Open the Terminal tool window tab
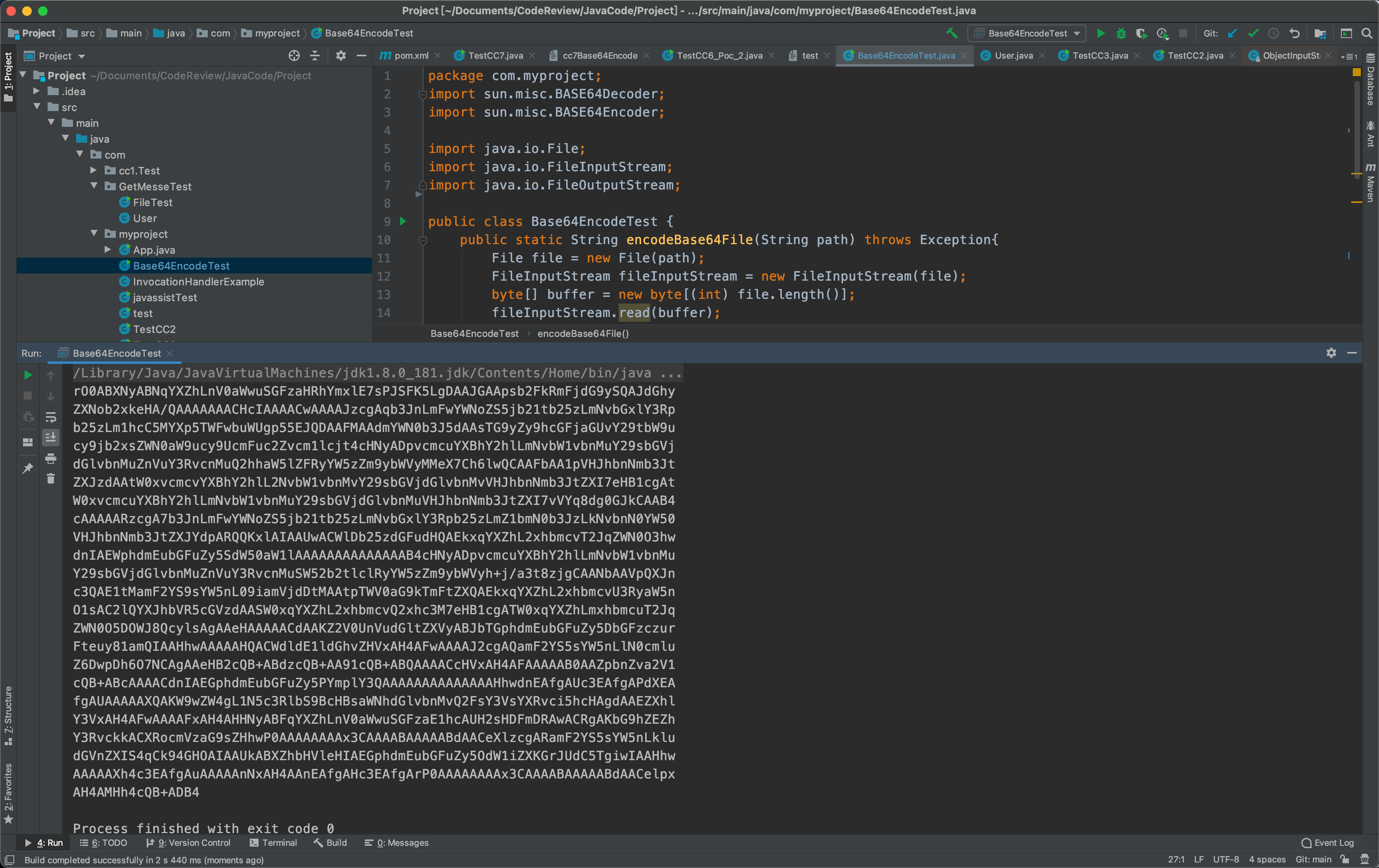Image resolution: width=1379 pixels, height=868 pixels. click(x=273, y=843)
